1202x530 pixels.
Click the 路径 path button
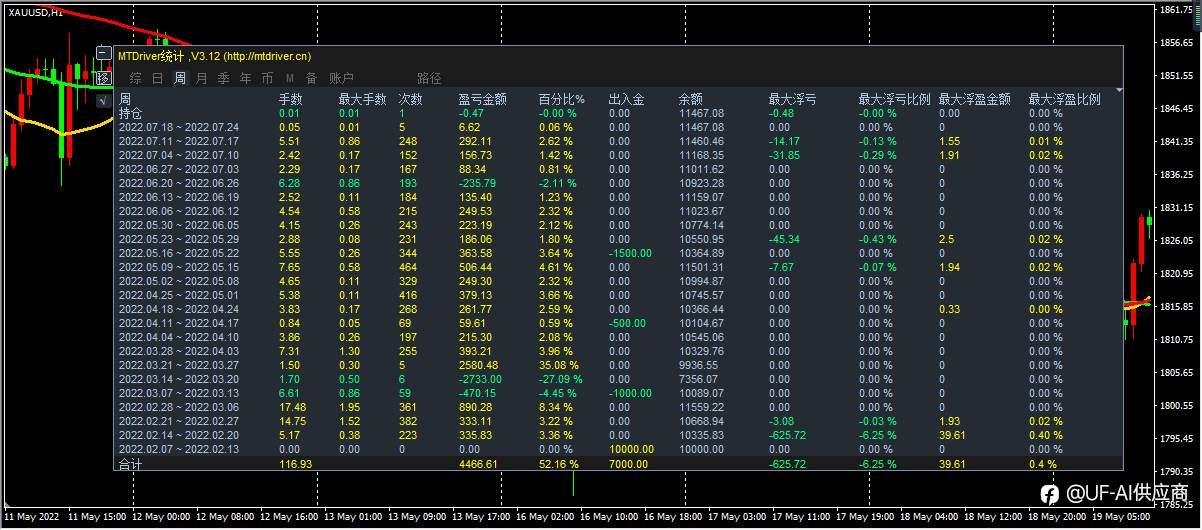pyautogui.click(x=430, y=78)
